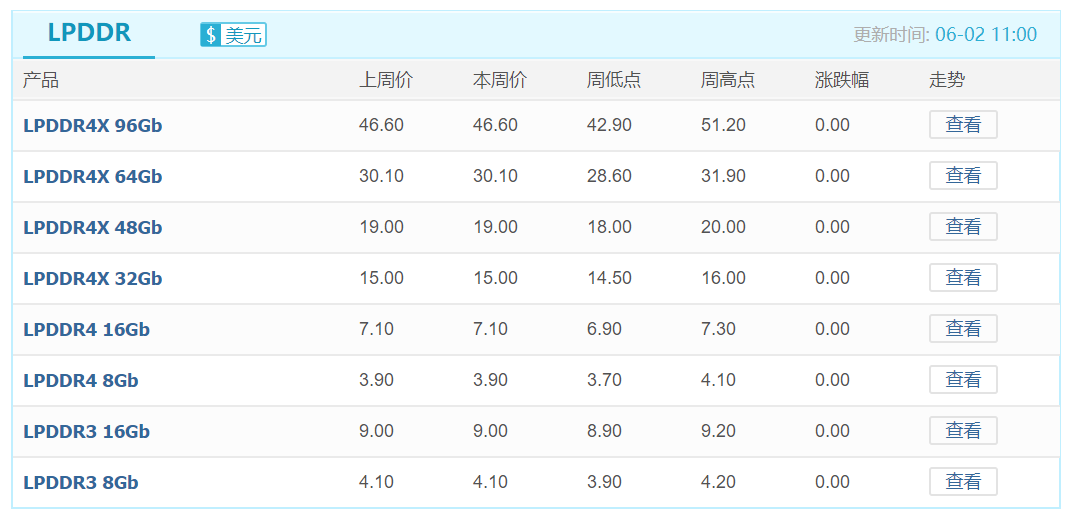View trend for LPDDR4X 96Gb via 查看

pos(963,125)
